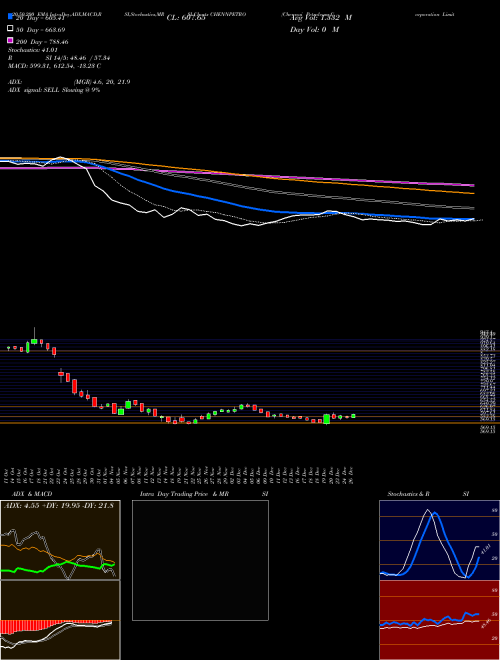Viewport: 500px width, 660px height.
Task: Select the '50 Day = 668.69' legend text
Action: [x=41, y=30]
